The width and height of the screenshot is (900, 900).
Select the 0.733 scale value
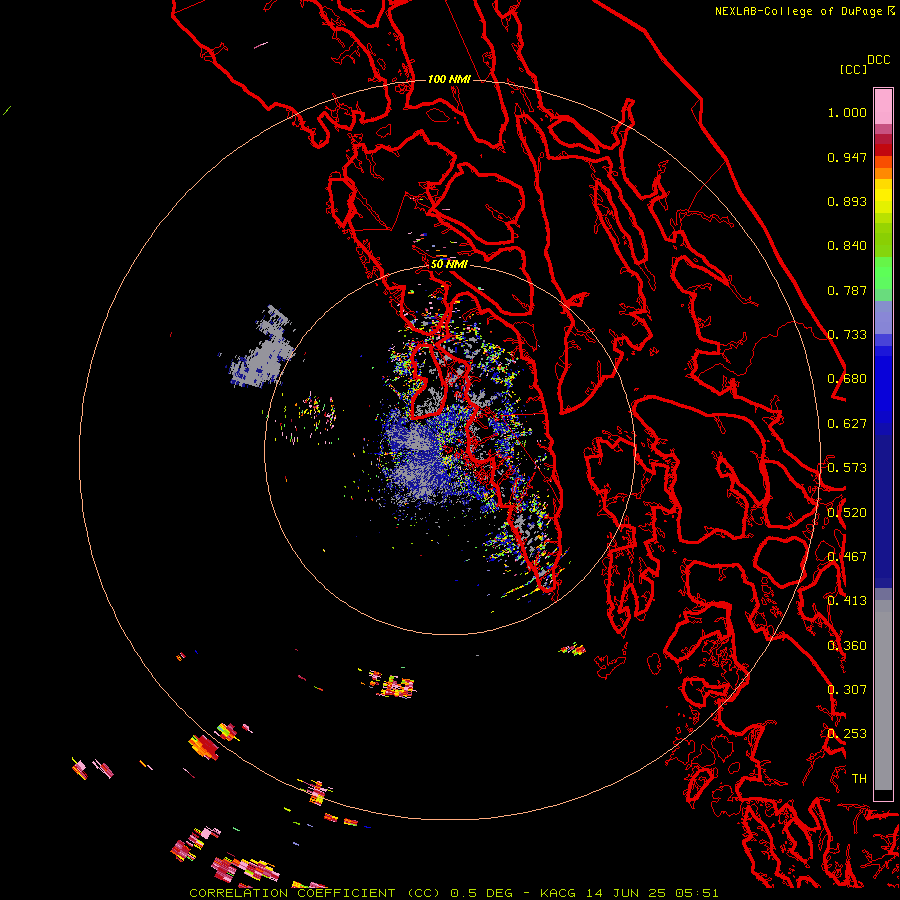point(847,335)
